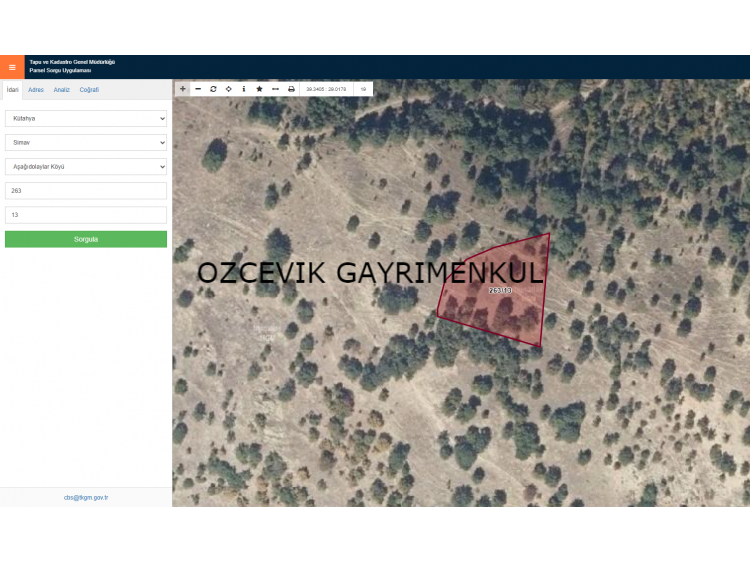Open the Simav district dropdown
This screenshot has height=562, width=750.
tap(86, 143)
